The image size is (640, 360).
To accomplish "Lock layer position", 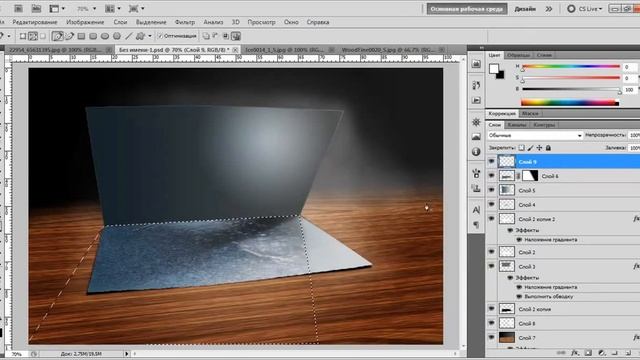I will (x=540, y=148).
